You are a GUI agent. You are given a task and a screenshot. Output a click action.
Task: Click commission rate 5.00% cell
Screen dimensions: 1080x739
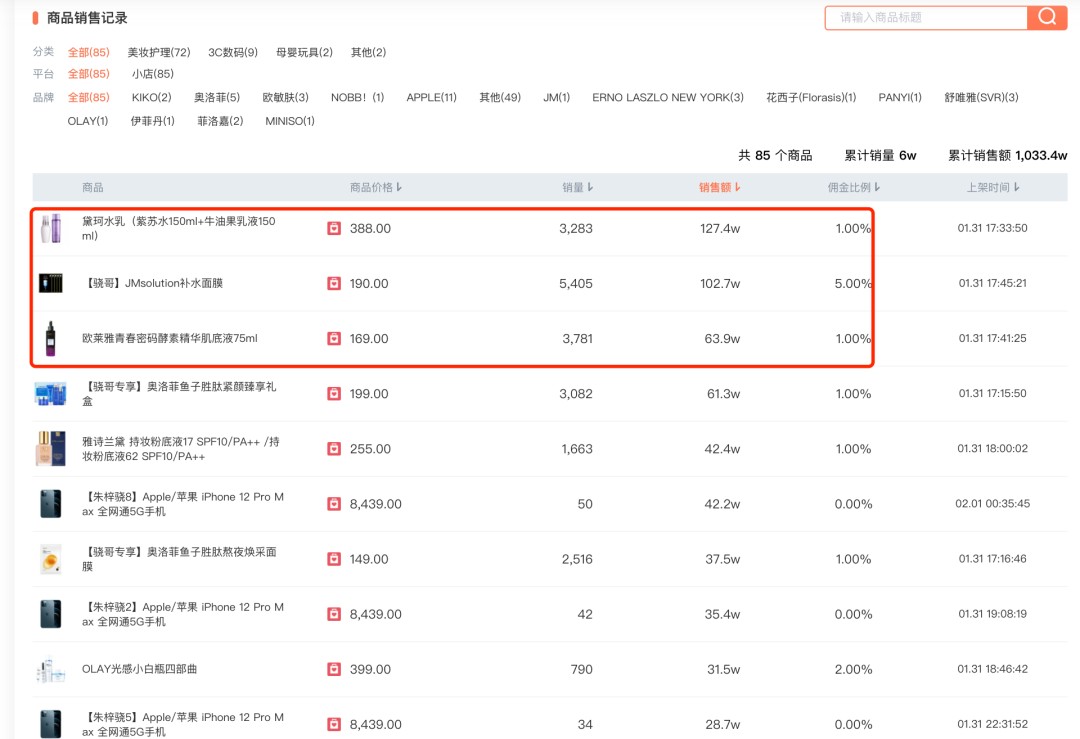(x=853, y=283)
